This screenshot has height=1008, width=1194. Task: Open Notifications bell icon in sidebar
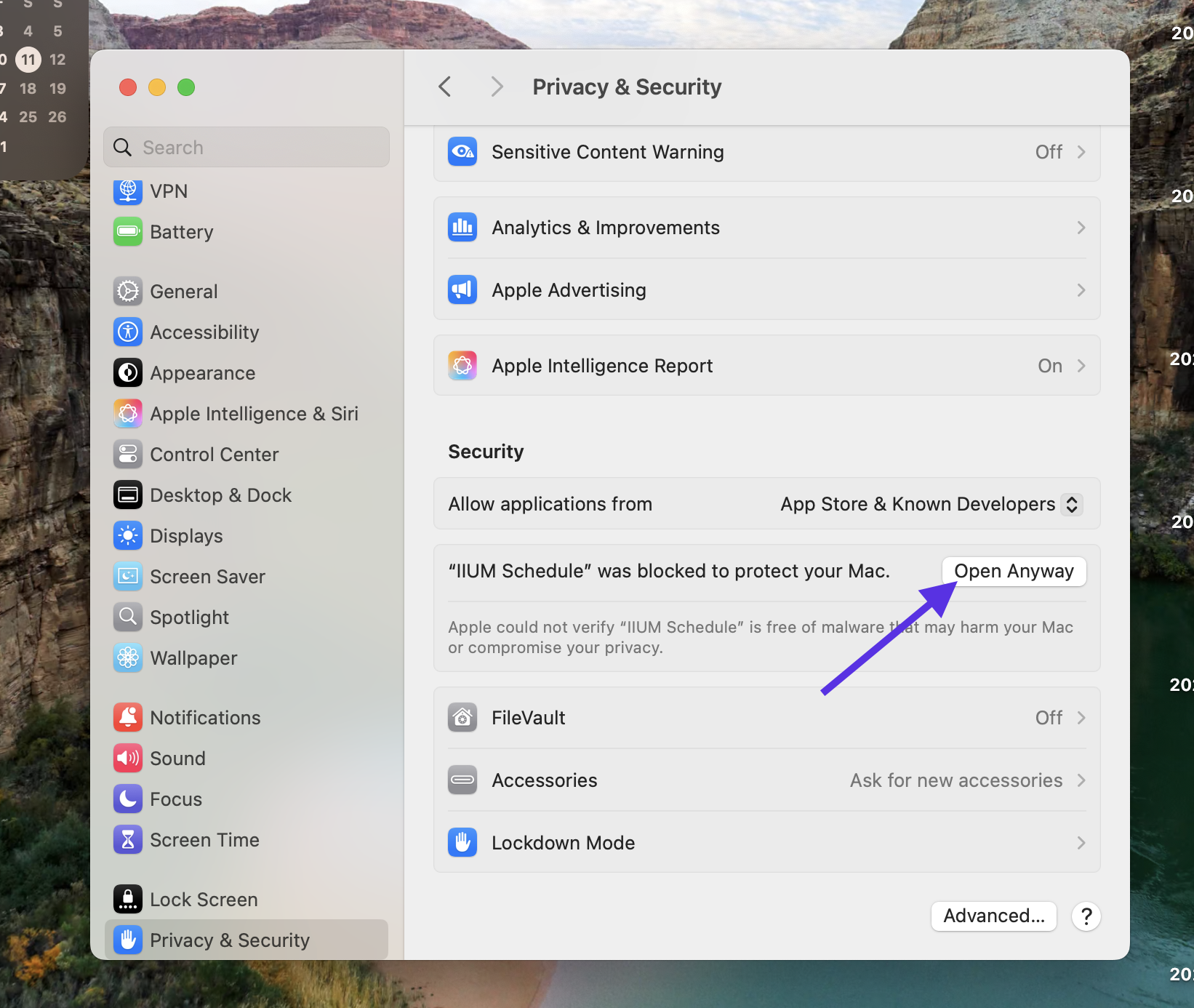coord(128,718)
